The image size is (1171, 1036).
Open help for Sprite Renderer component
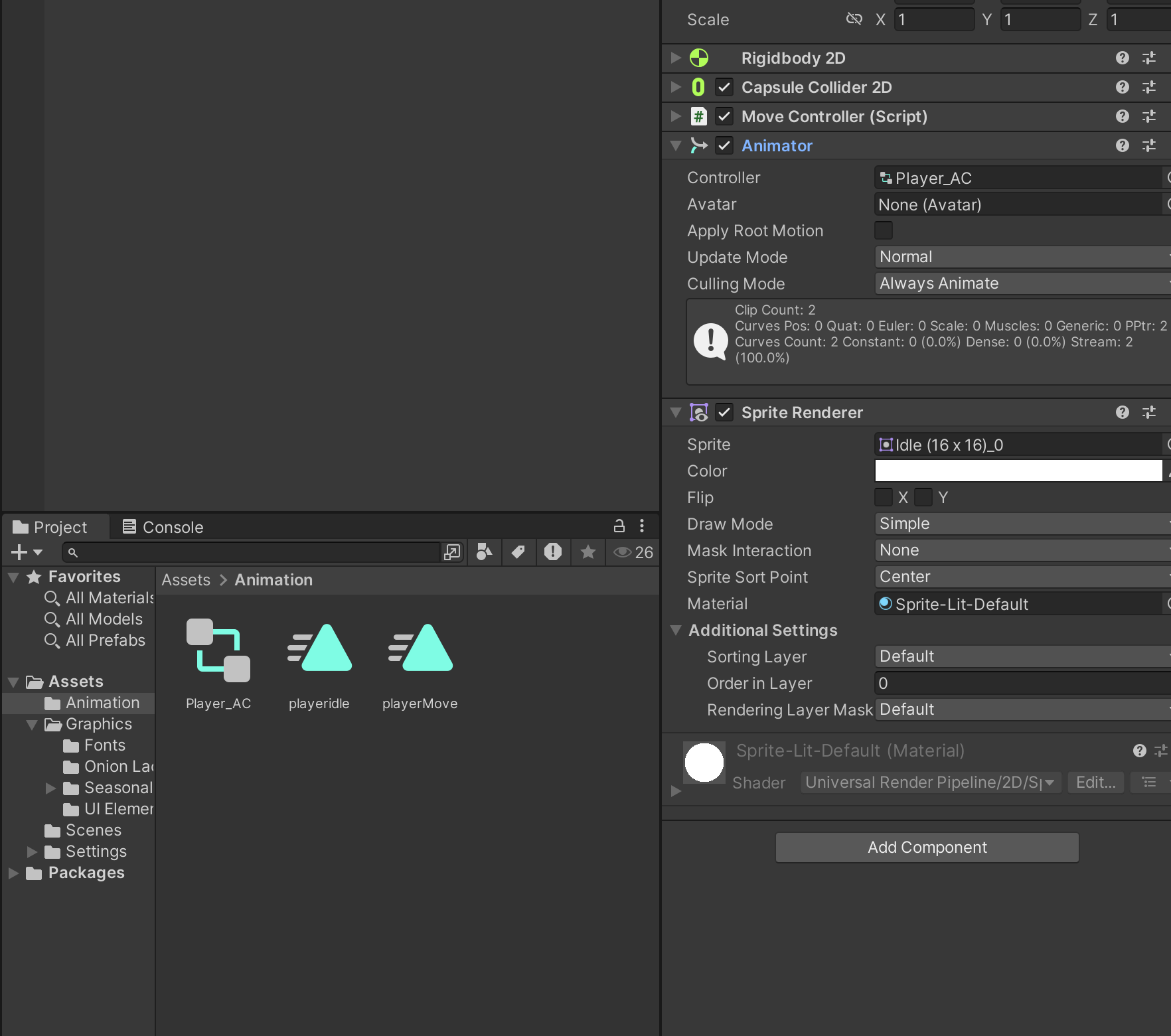(1122, 412)
